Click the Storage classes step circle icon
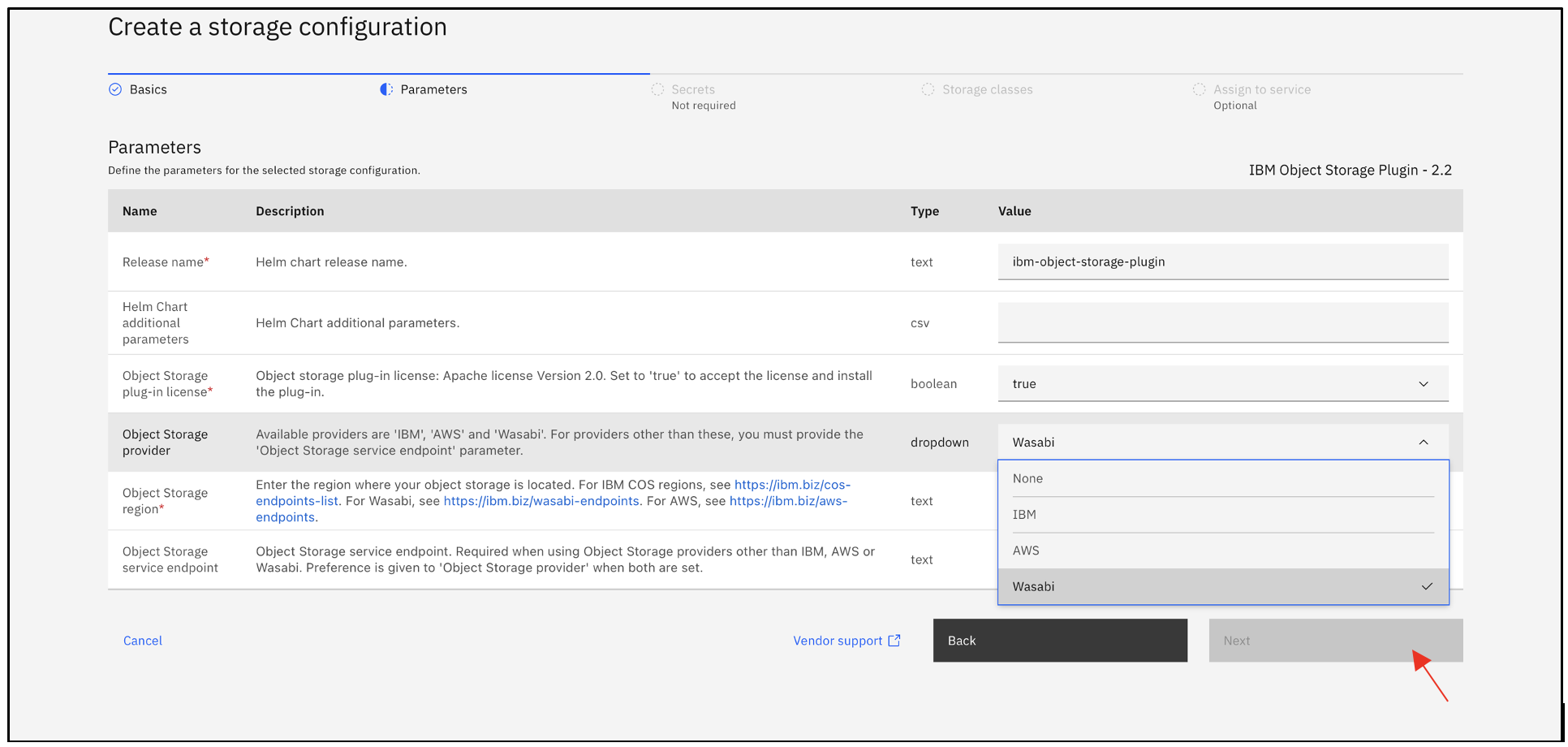1568x747 pixels. 928,89
